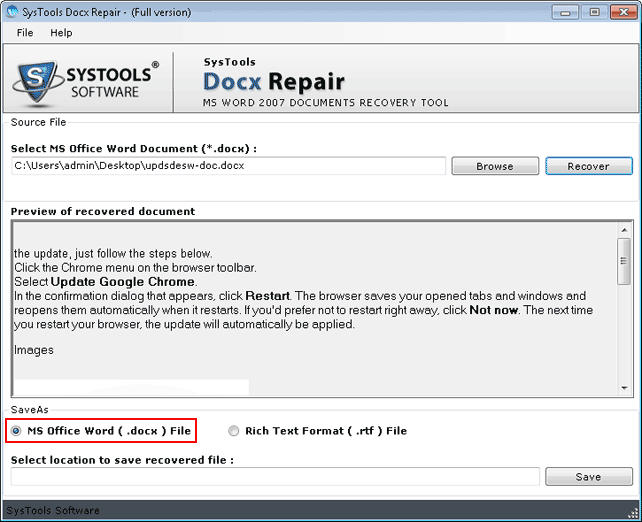The height and width of the screenshot is (522, 642).
Task: Click the Recover button
Action: [589, 166]
